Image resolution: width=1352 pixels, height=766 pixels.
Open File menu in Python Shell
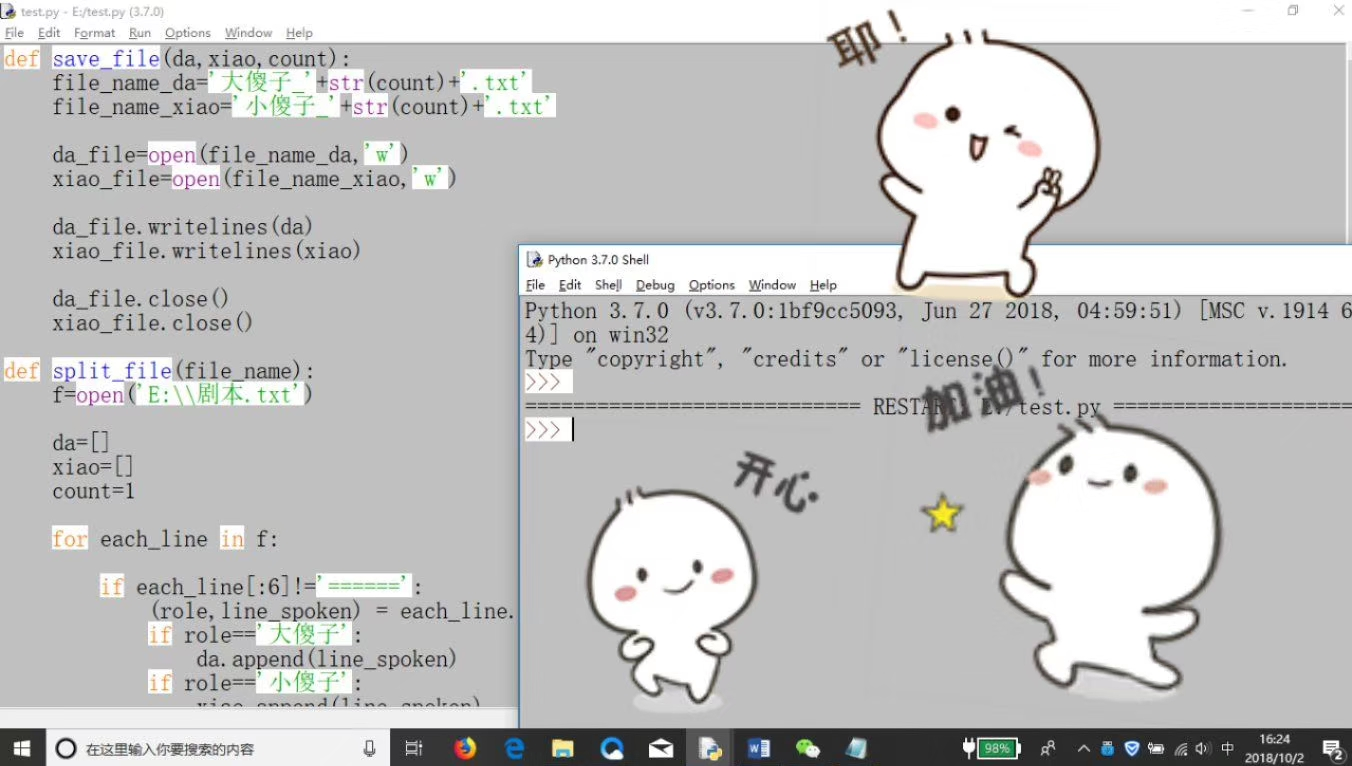tap(535, 285)
